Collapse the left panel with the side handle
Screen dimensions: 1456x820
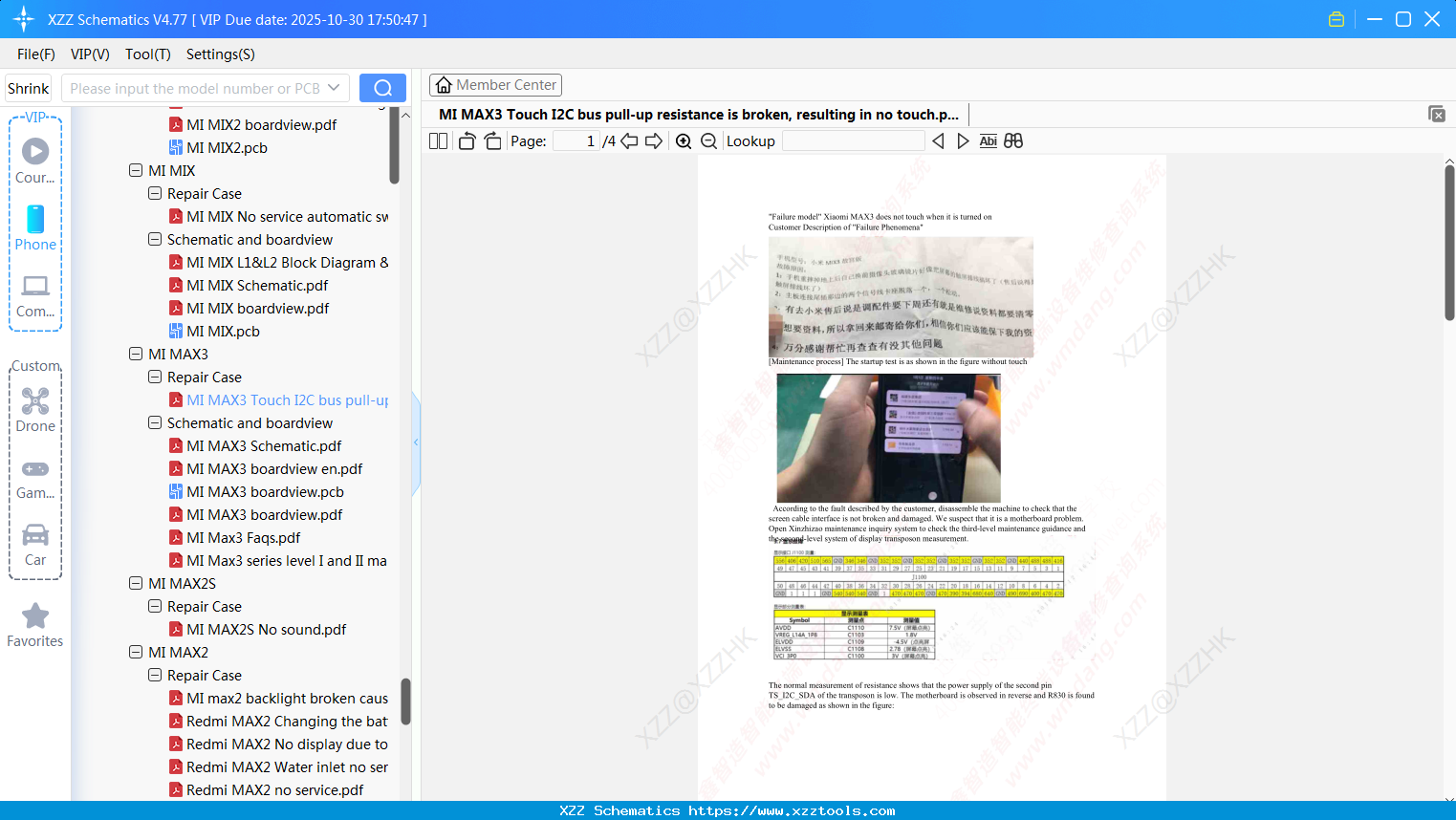(416, 442)
